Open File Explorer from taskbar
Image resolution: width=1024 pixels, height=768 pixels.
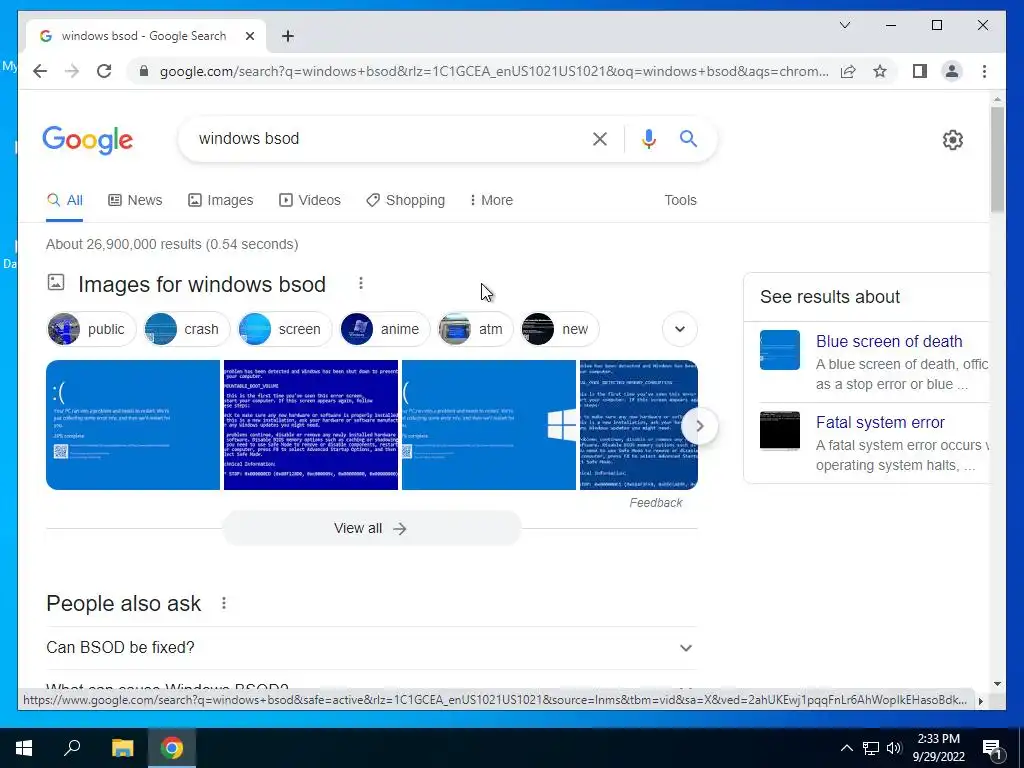(122, 748)
